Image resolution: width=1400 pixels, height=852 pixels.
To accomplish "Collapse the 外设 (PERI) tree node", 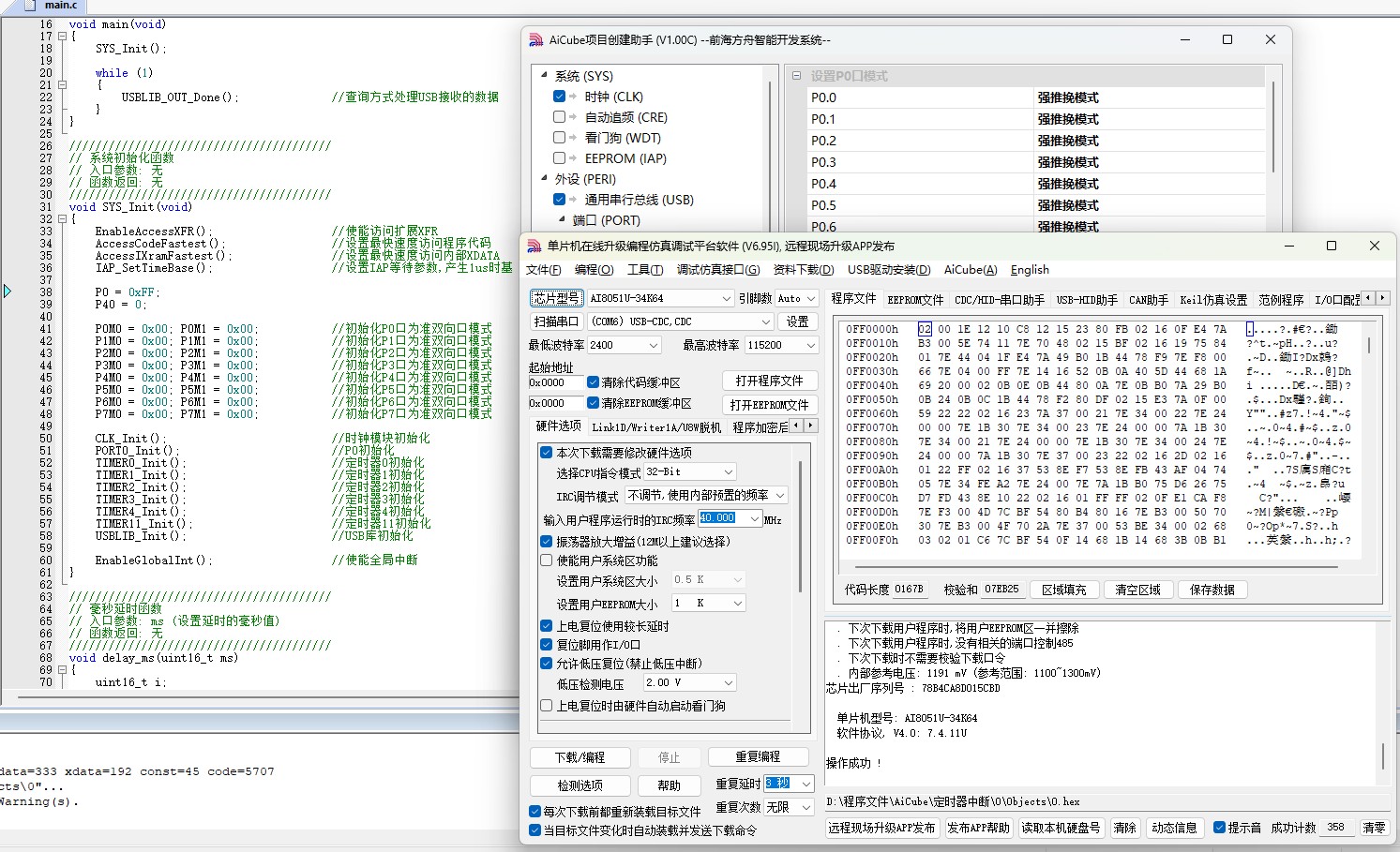I will (545, 178).
